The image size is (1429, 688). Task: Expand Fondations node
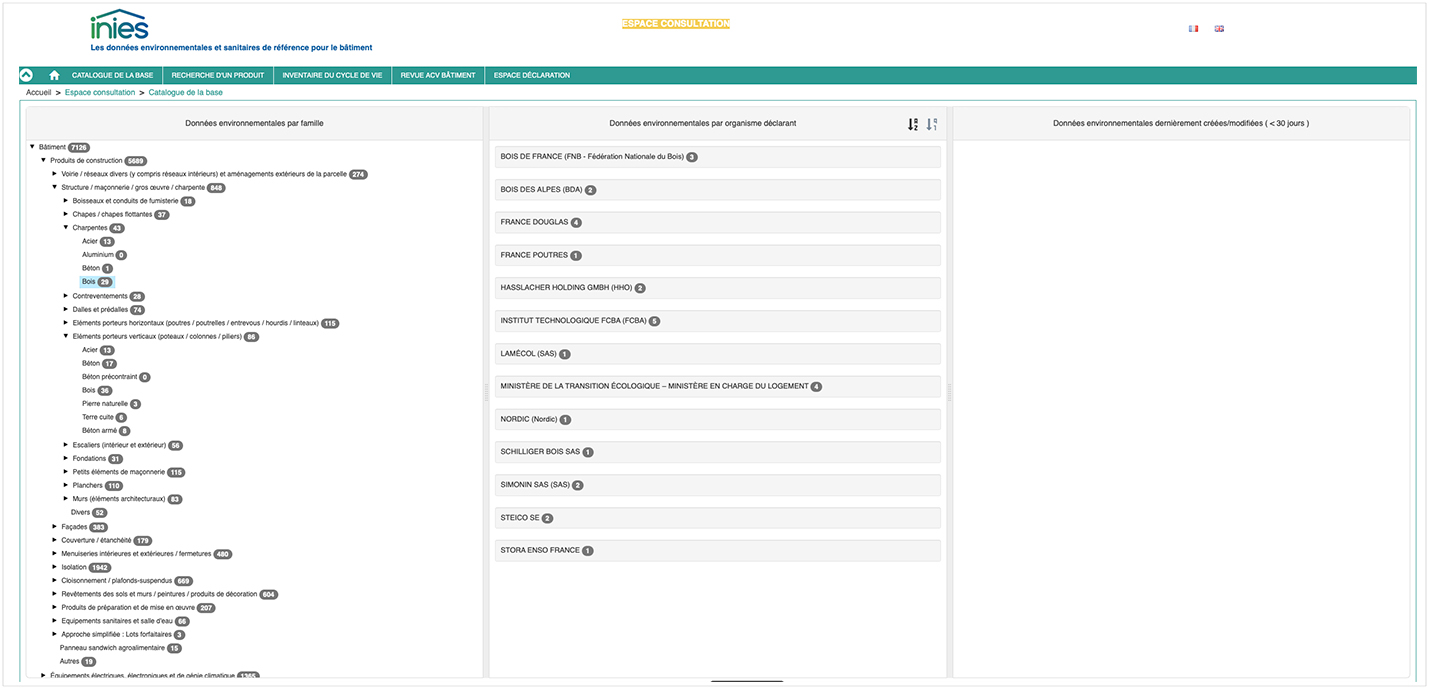65,459
